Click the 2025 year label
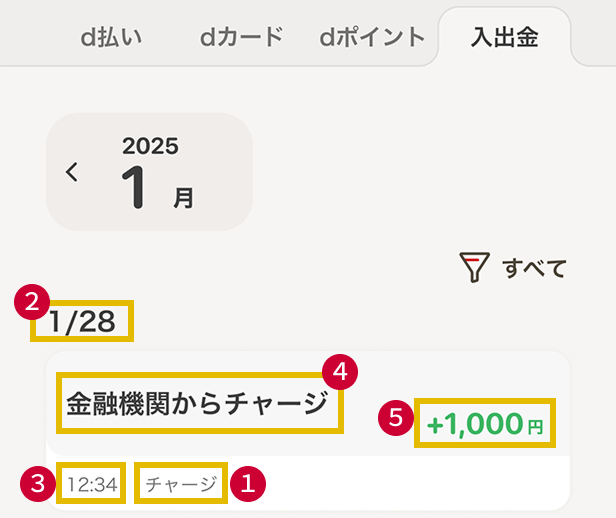Viewport: 616px width, 518px height. click(150, 146)
